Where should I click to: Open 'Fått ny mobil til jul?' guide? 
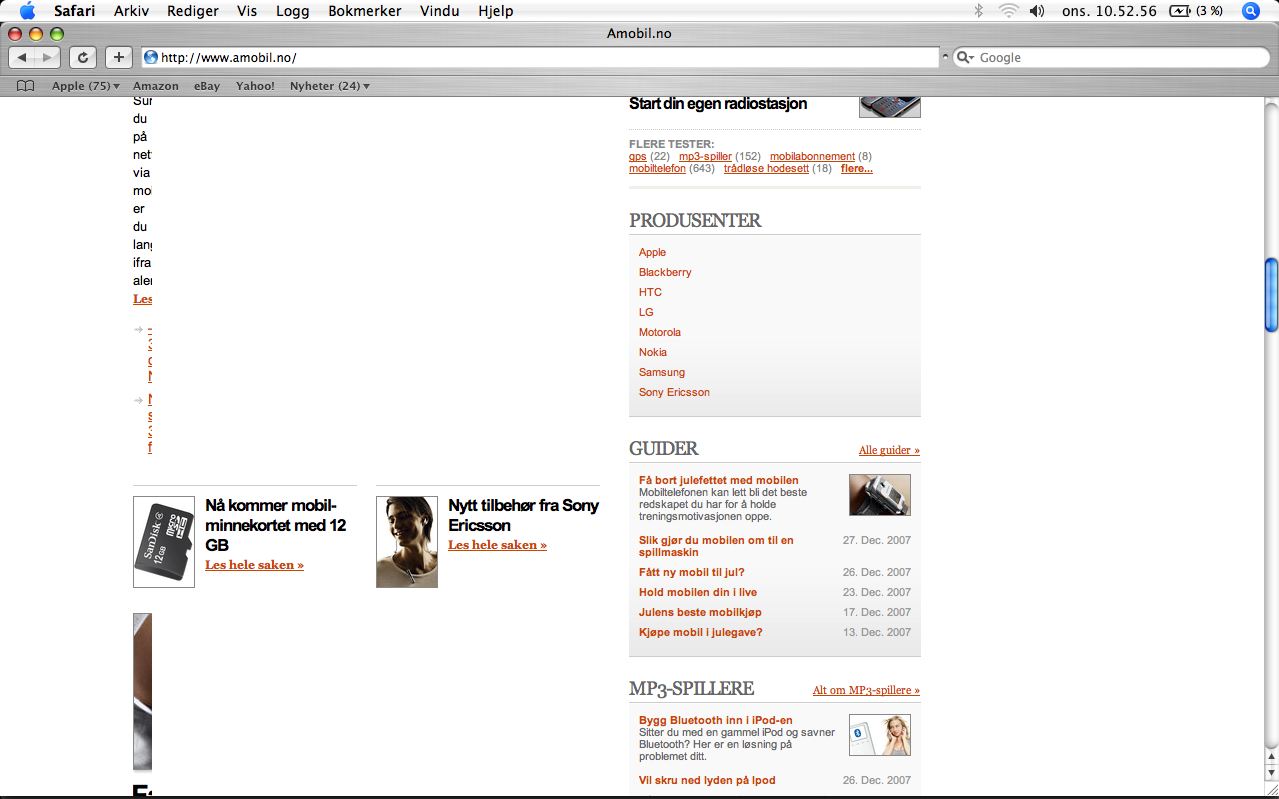tap(692, 572)
